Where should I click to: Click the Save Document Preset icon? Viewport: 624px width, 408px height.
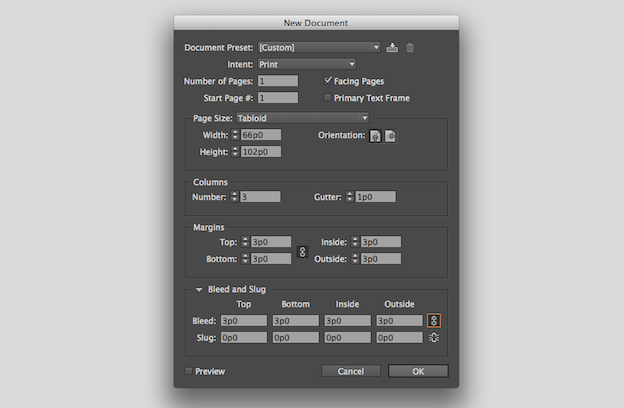(392, 48)
